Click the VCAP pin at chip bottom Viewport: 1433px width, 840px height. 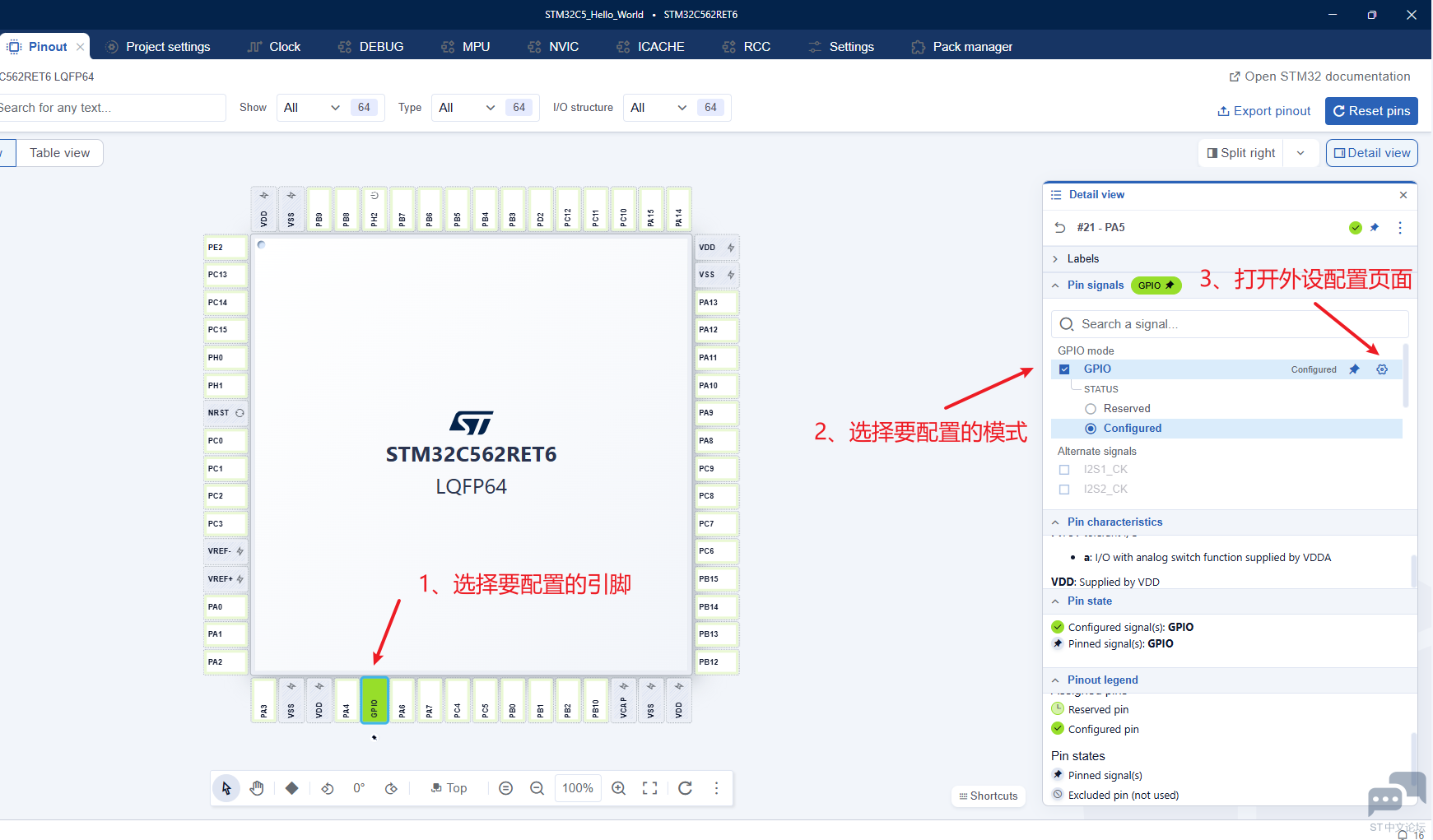[x=623, y=700]
